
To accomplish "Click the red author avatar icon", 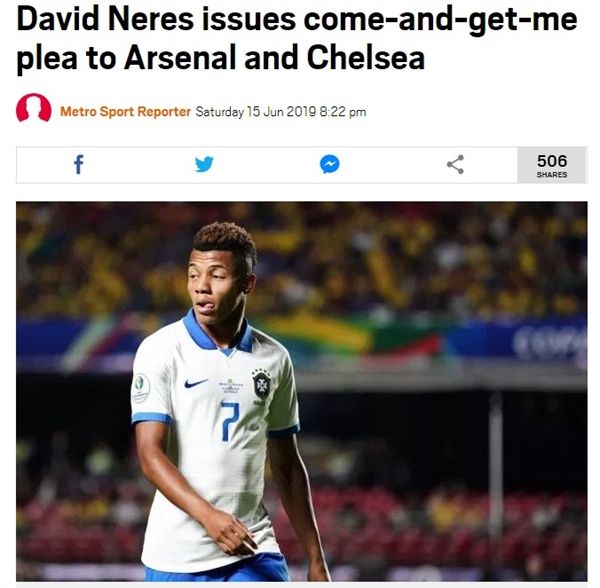I will tap(34, 108).
